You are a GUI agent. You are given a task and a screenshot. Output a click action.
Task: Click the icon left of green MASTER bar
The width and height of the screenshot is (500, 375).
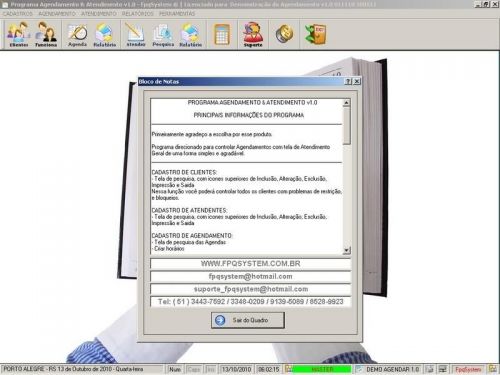point(288,369)
